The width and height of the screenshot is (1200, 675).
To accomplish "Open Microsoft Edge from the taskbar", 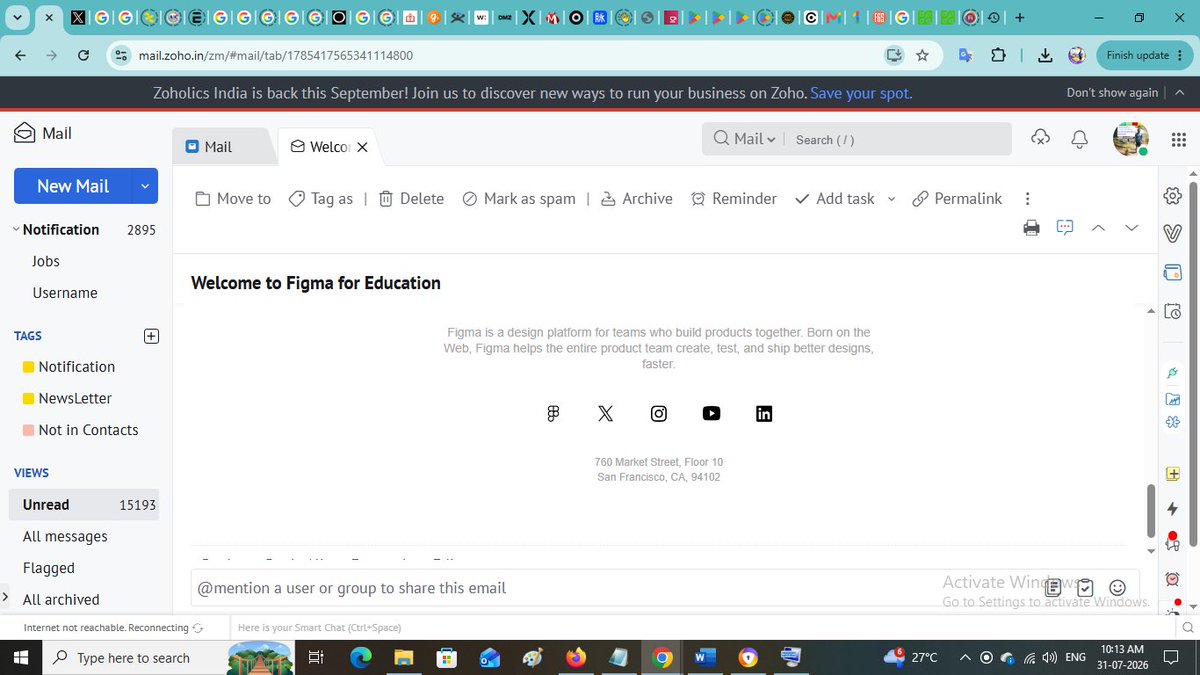I will click(x=361, y=657).
